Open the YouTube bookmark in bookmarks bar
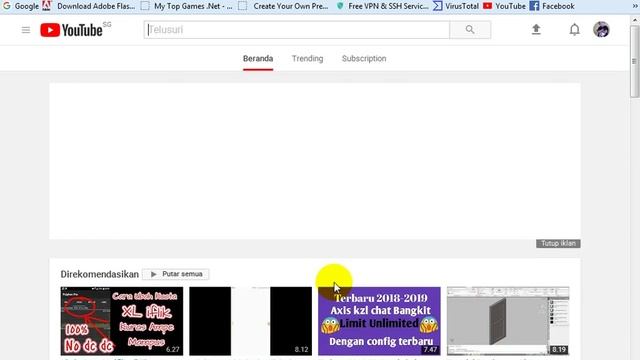The width and height of the screenshot is (640, 360). (x=504, y=6)
